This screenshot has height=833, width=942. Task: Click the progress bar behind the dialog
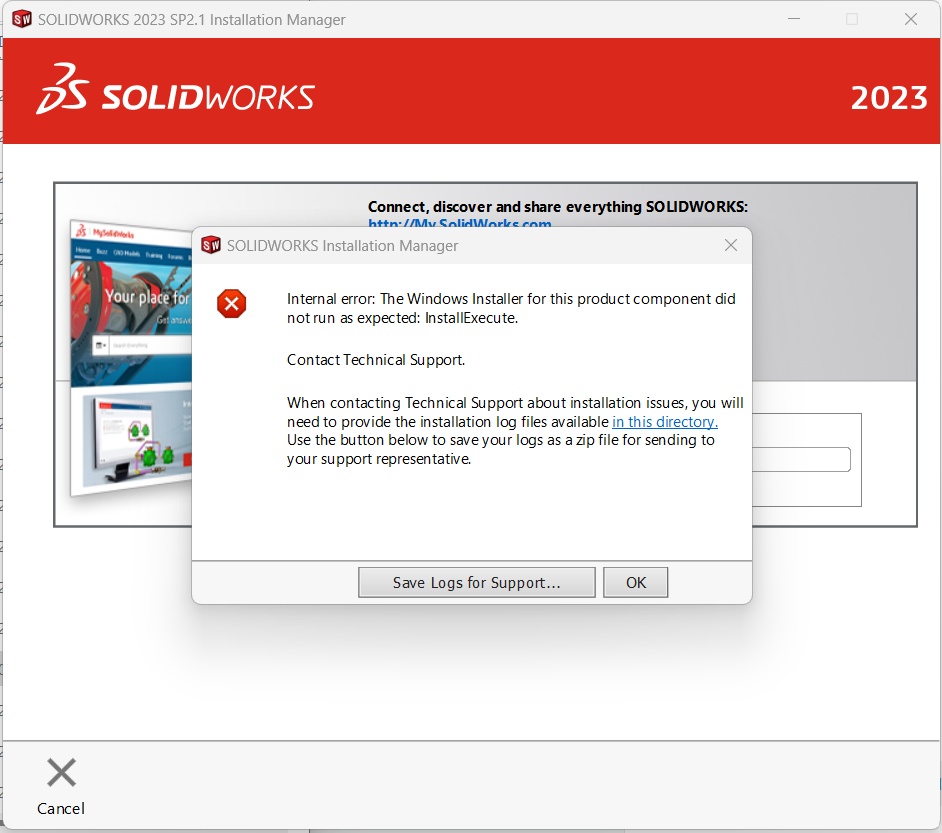point(801,459)
